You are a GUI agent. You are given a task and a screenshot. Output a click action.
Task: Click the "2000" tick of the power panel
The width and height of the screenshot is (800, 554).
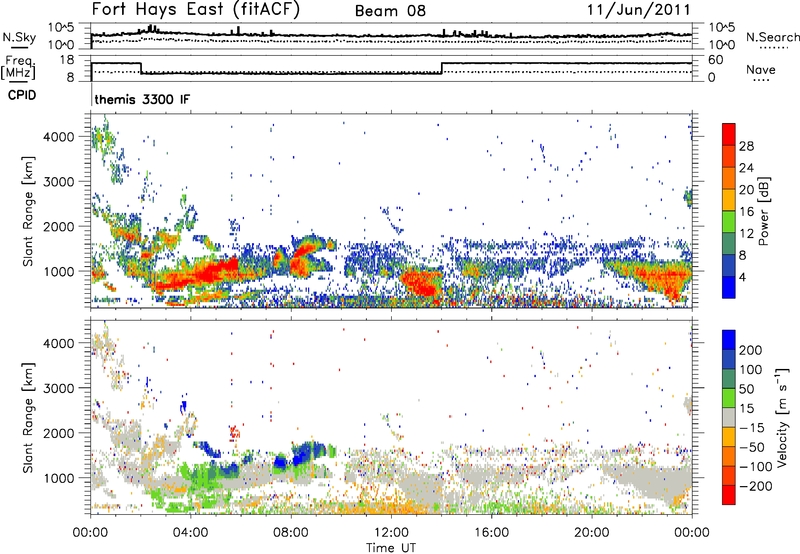tap(59, 226)
